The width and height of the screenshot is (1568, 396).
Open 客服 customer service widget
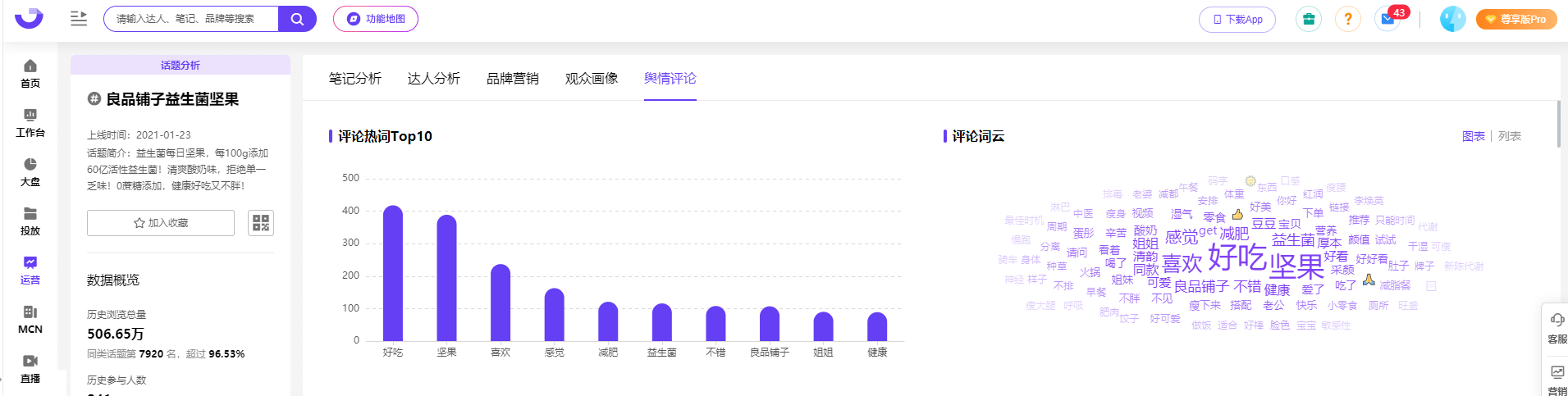pyautogui.click(x=1557, y=328)
